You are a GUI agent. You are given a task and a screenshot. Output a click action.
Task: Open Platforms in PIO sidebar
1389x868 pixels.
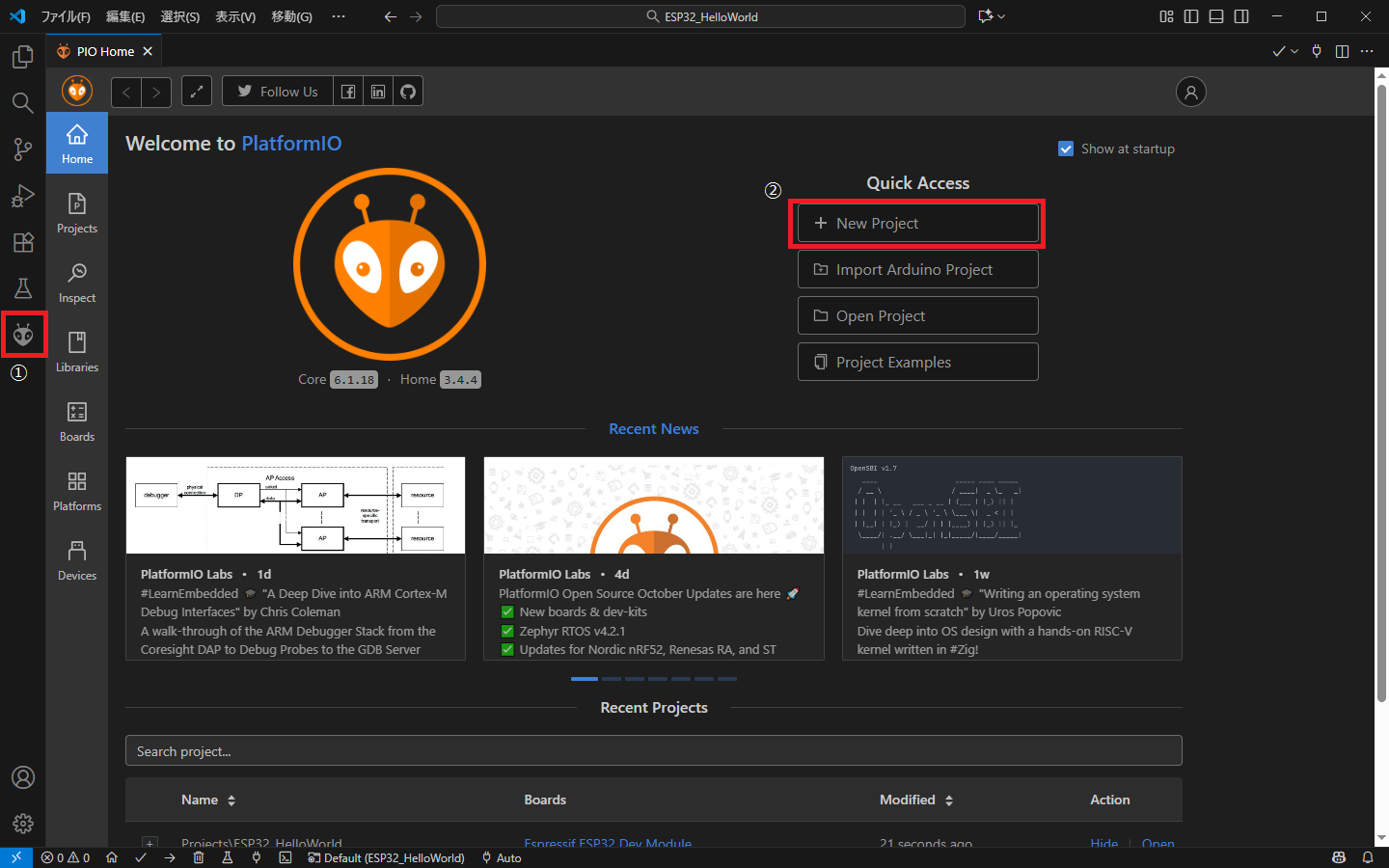77,490
